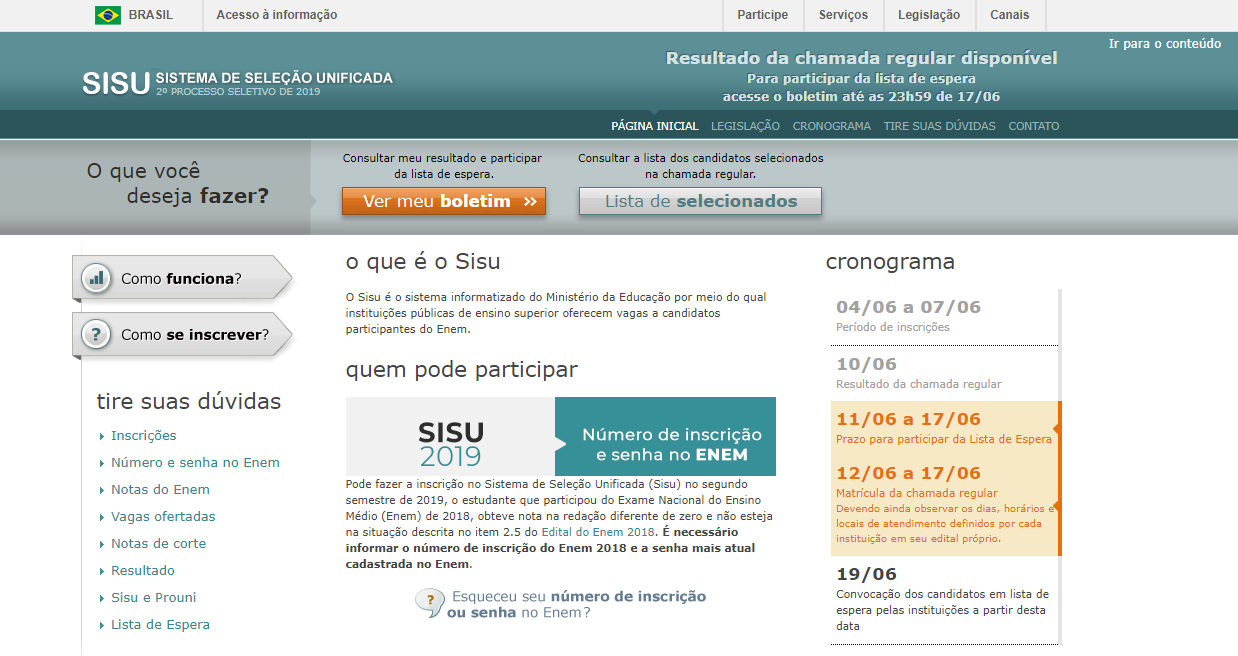Click the question mark icon beside Como se inscrever

click(96, 335)
